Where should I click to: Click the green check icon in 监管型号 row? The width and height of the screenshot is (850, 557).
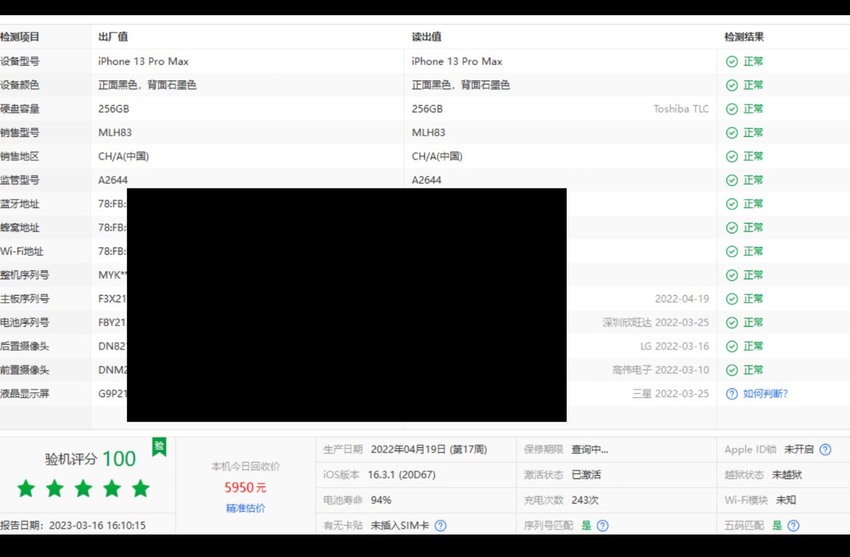[732, 180]
